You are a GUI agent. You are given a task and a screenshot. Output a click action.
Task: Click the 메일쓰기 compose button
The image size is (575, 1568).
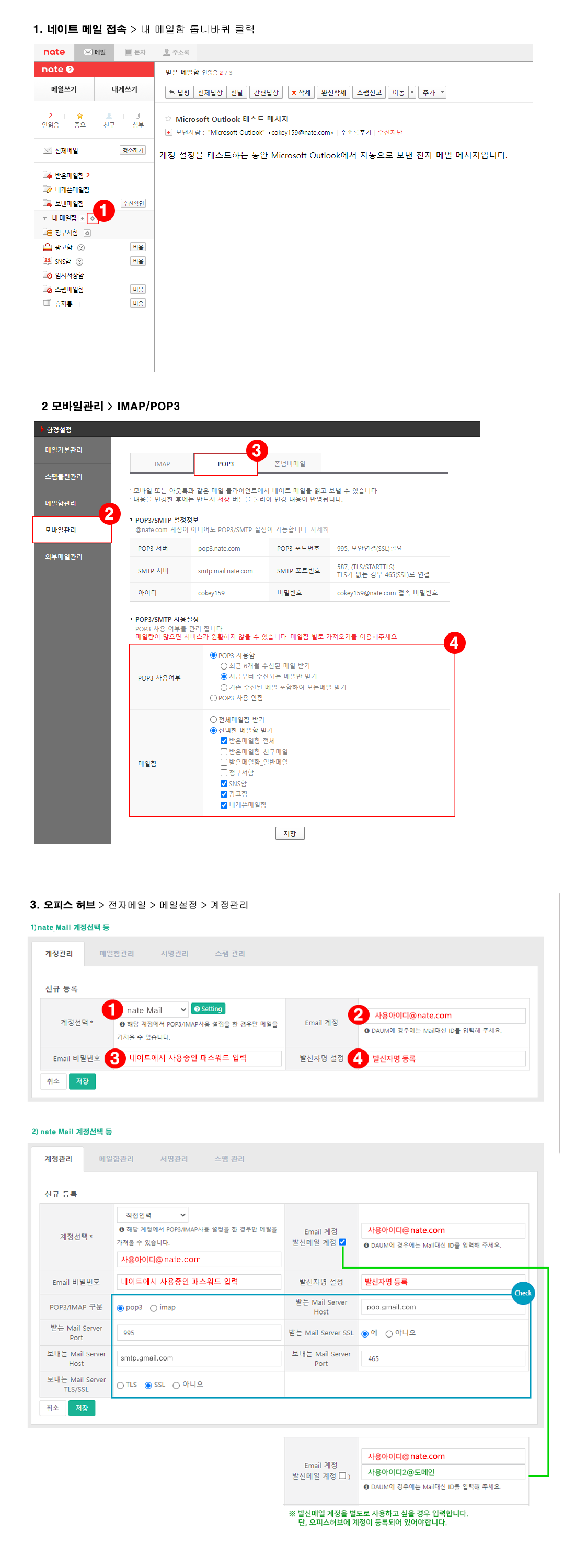(64, 89)
